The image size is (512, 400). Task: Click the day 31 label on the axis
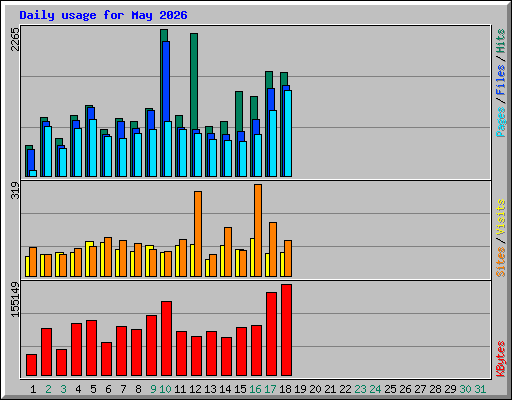pyautogui.click(x=480, y=389)
